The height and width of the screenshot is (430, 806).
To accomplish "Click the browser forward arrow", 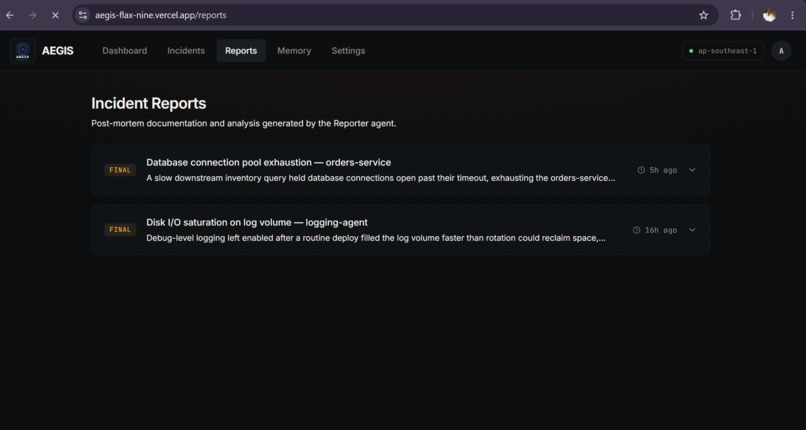I will (x=32, y=15).
